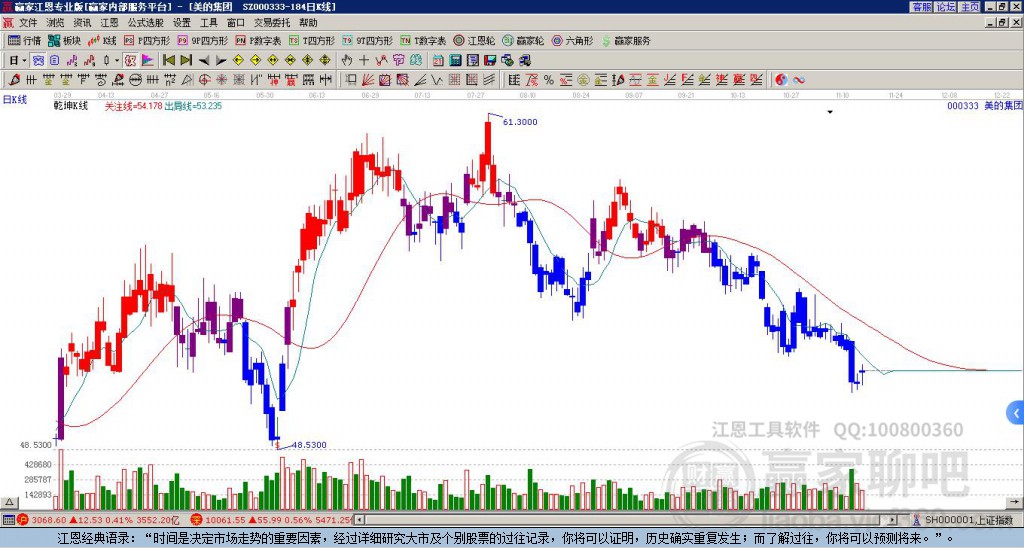
Task: Select the percent retracement tool
Action: point(549,80)
